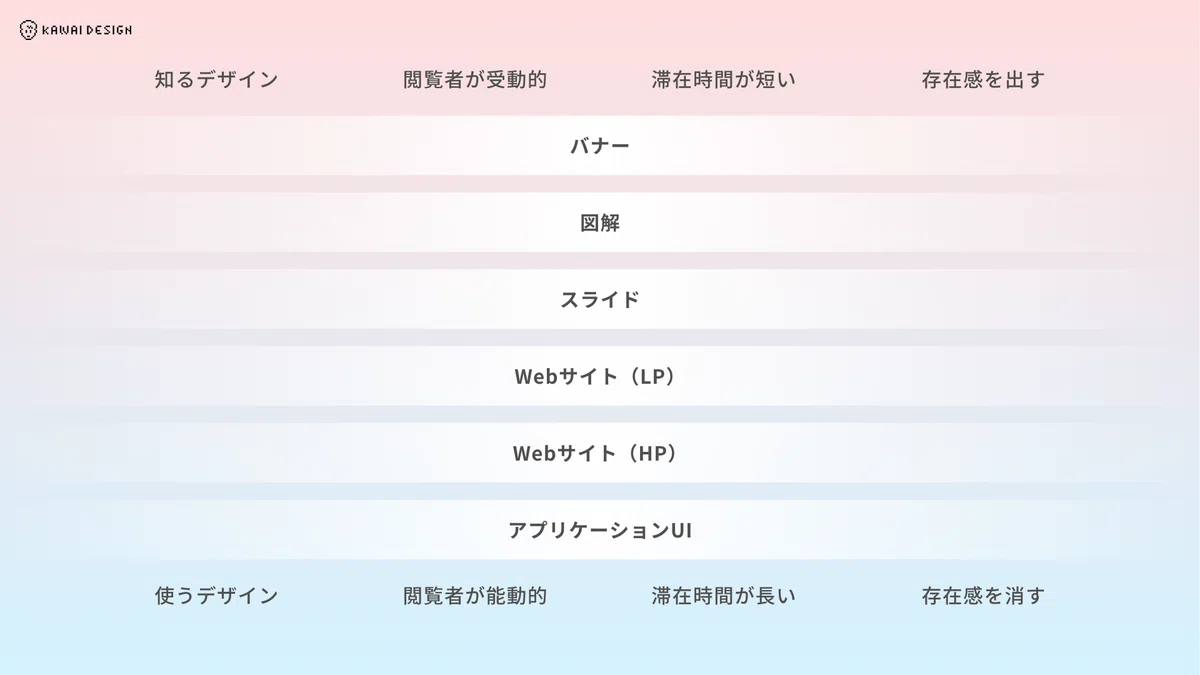Select the 滞在時間が長い label
Image resolution: width=1200 pixels, height=675 pixels.
pyautogui.click(x=724, y=596)
